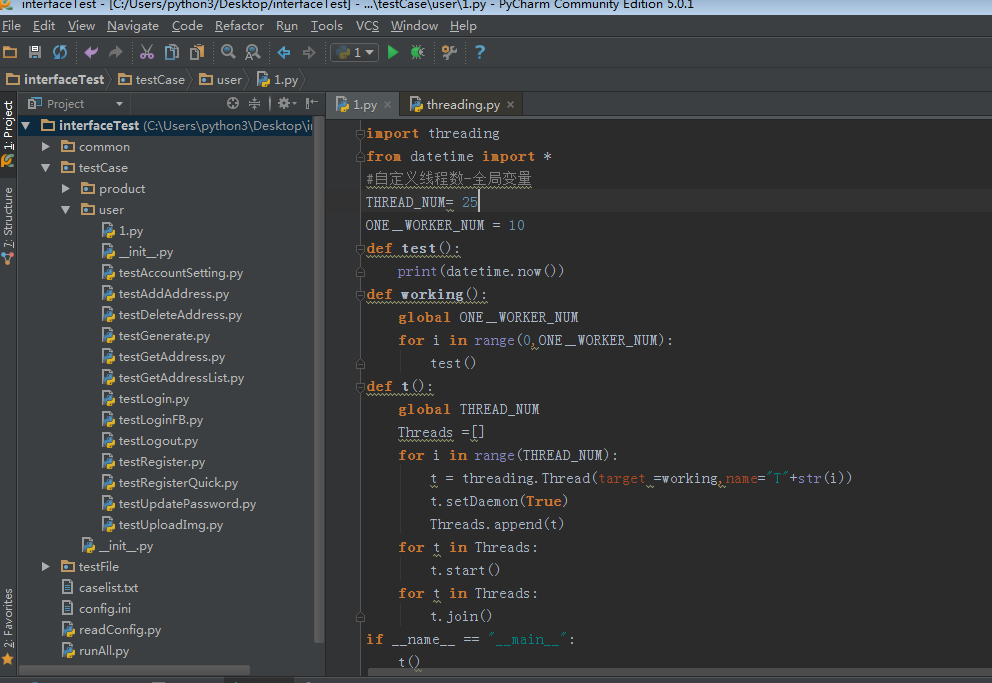Click the Scroll from Source target icon

tap(233, 103)
